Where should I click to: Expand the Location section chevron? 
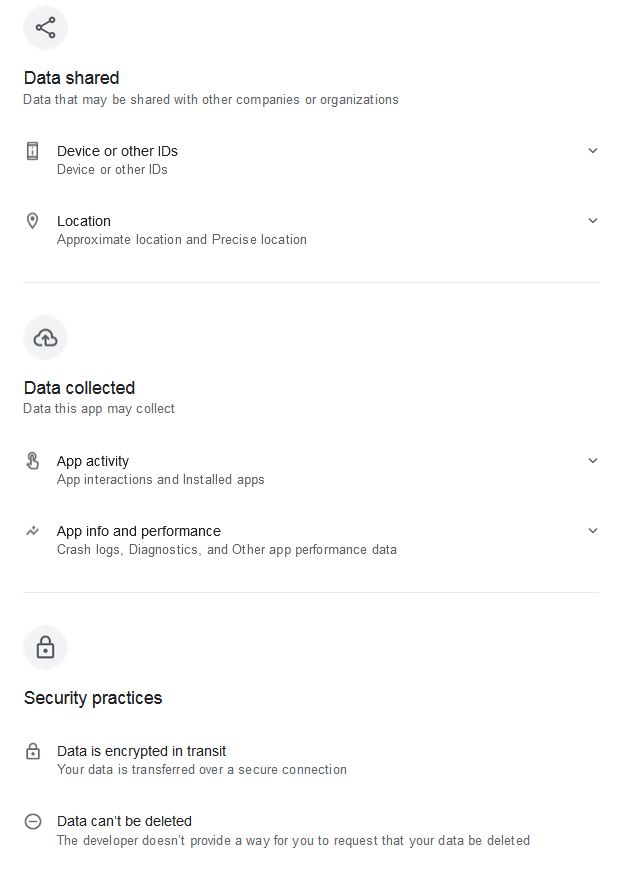click(592, 221)
